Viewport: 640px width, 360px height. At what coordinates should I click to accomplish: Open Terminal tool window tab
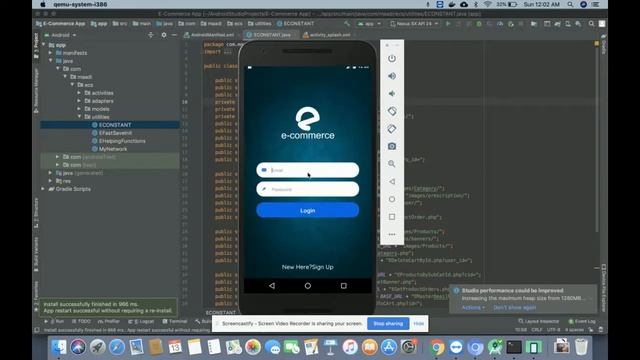(175, 322)
